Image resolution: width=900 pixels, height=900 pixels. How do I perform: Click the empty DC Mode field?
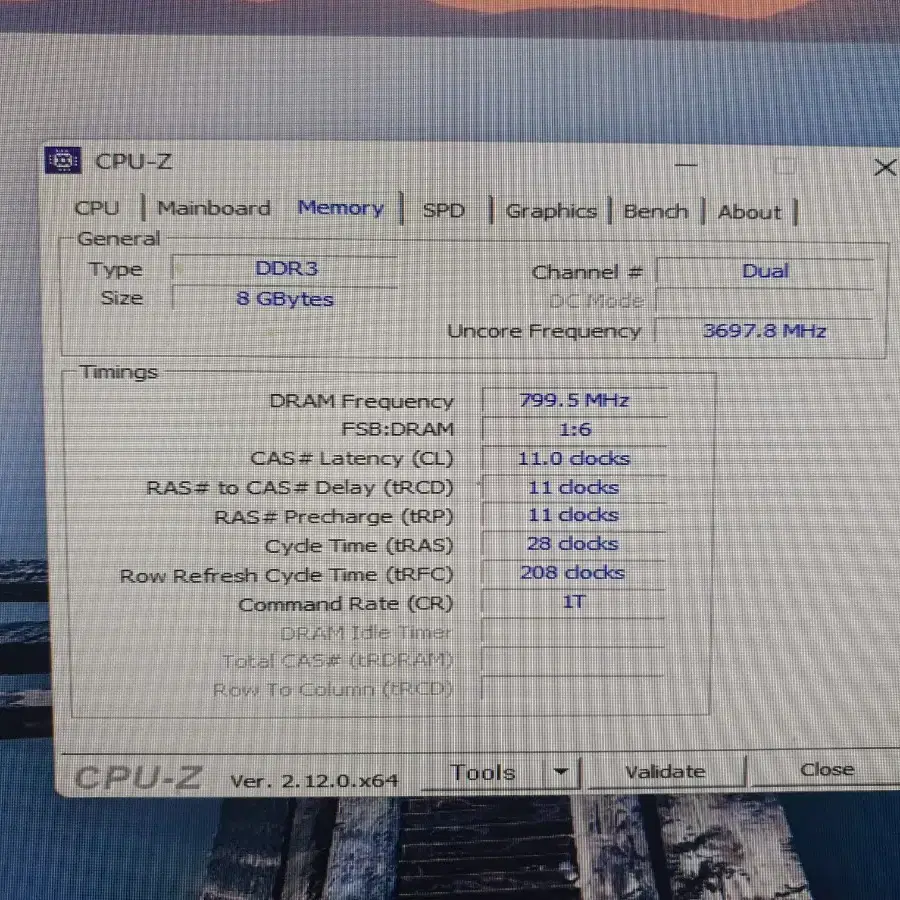(x=765, y=301)
